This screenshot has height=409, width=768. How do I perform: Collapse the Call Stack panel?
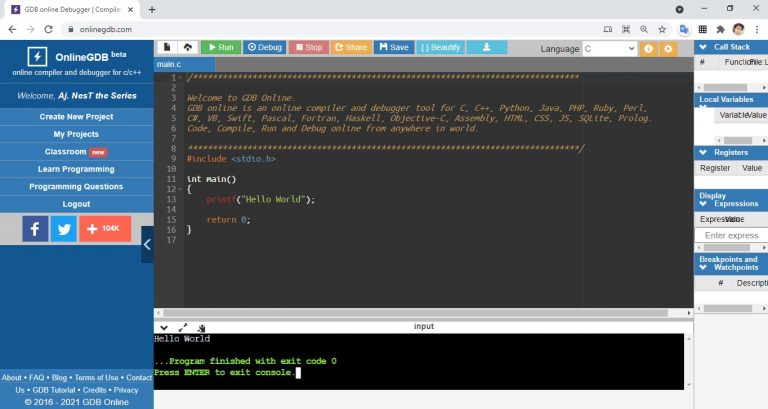703,47
